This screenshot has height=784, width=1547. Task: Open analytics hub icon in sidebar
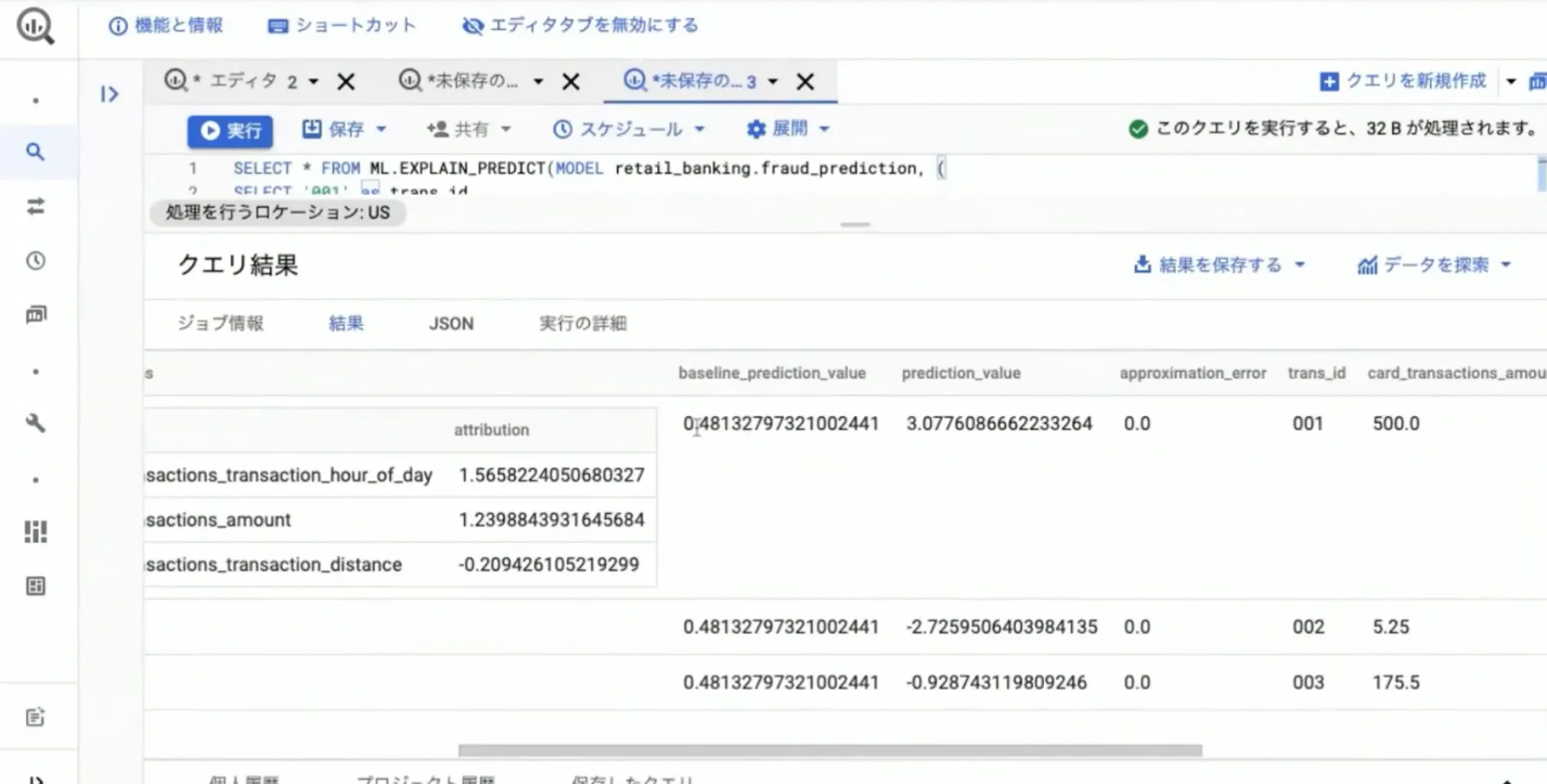click(35, 314)
